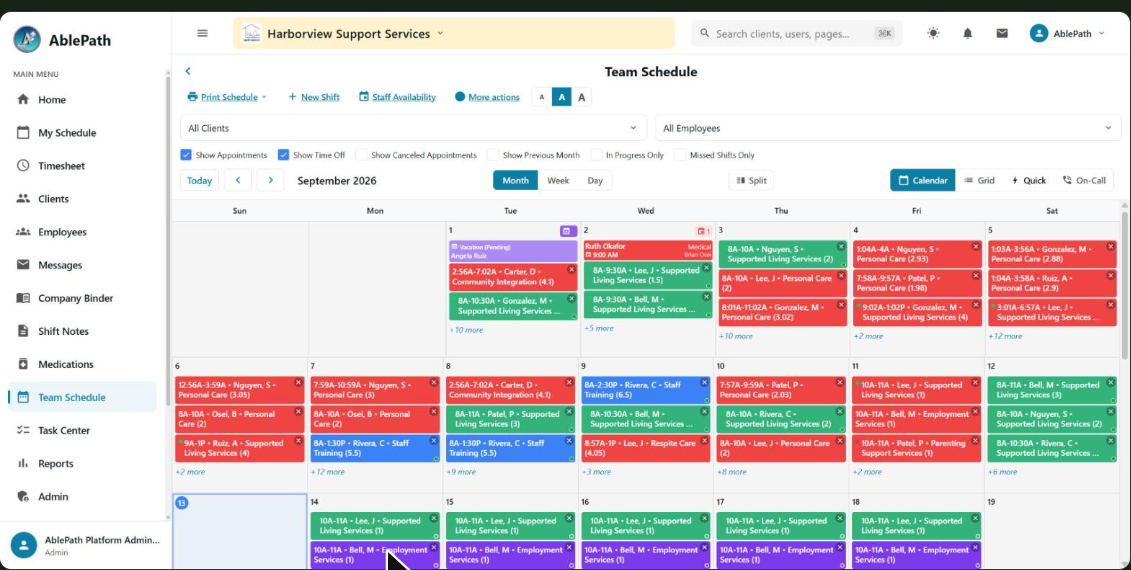The width and height of the screenshot is (1131, 570).
Task: Click New Shift link
Action: tap(314, 97)
